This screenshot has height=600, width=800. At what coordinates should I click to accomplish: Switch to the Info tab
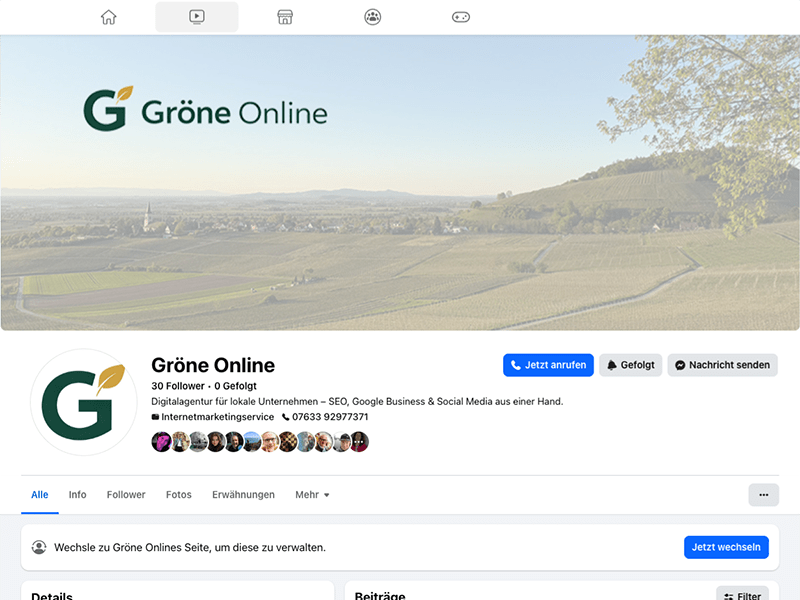tap(78, 495)
